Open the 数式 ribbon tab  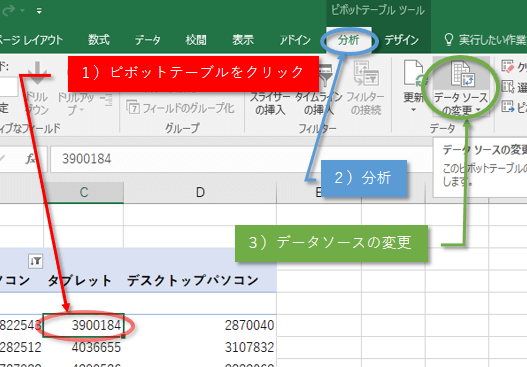pyautogui.click(x=98, y=40)
